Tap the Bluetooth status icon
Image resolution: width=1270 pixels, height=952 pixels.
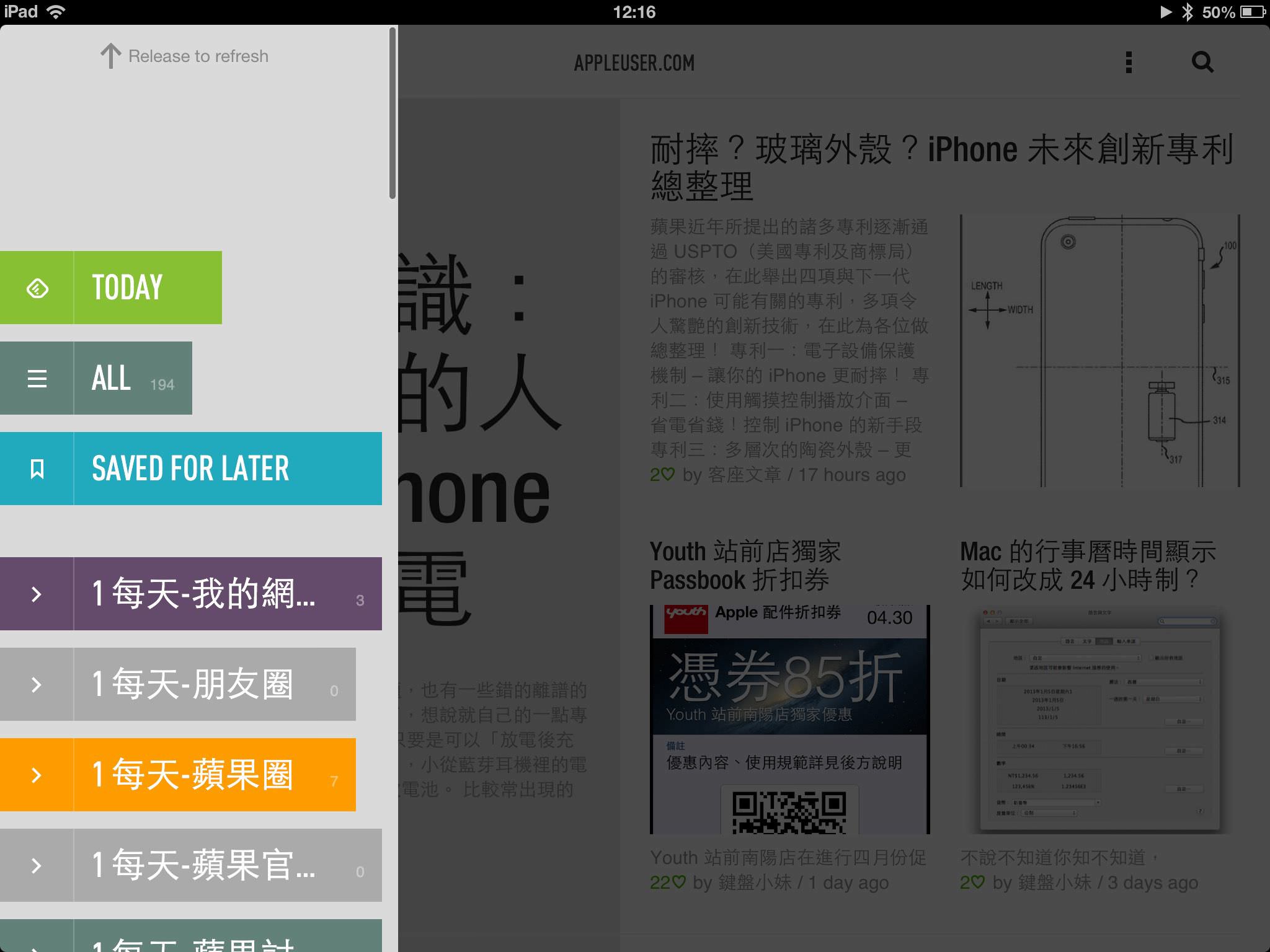tap(1187, 12)
